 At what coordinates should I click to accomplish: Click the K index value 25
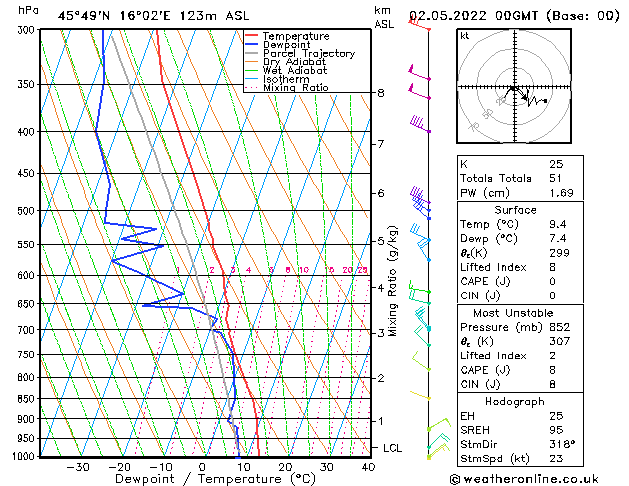(556, 164)
